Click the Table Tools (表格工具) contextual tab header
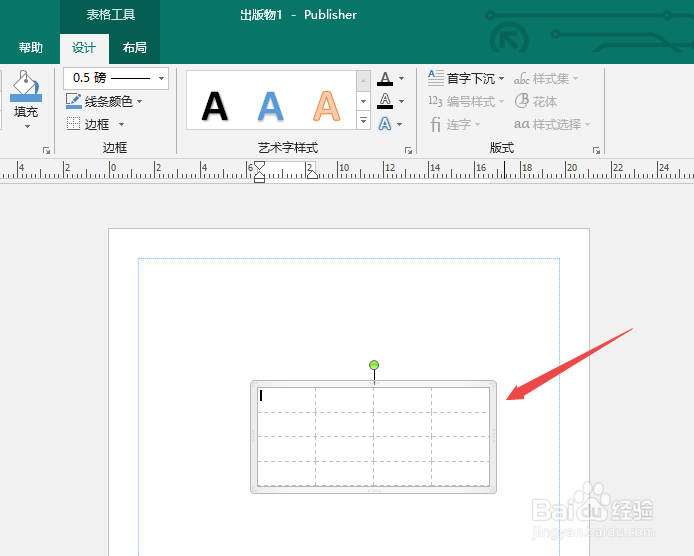694x556 pixels. pos(111,15)
